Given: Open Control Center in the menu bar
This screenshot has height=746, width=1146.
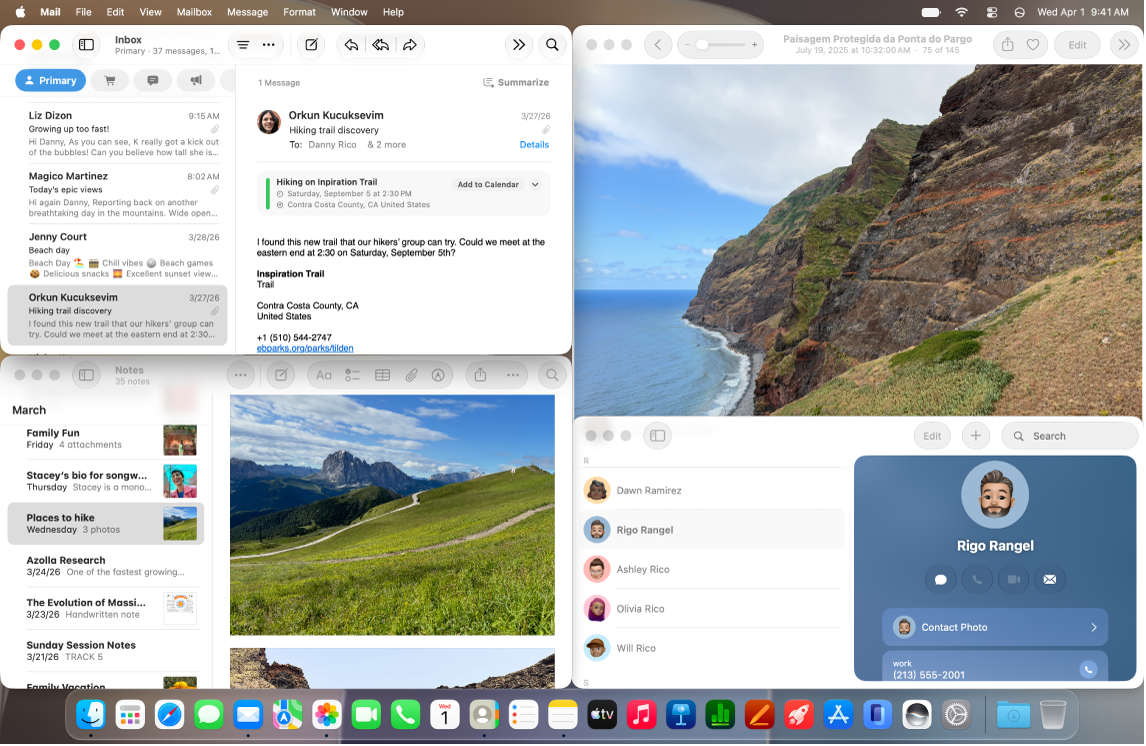Looking at the screenshot, I should 992,12.
